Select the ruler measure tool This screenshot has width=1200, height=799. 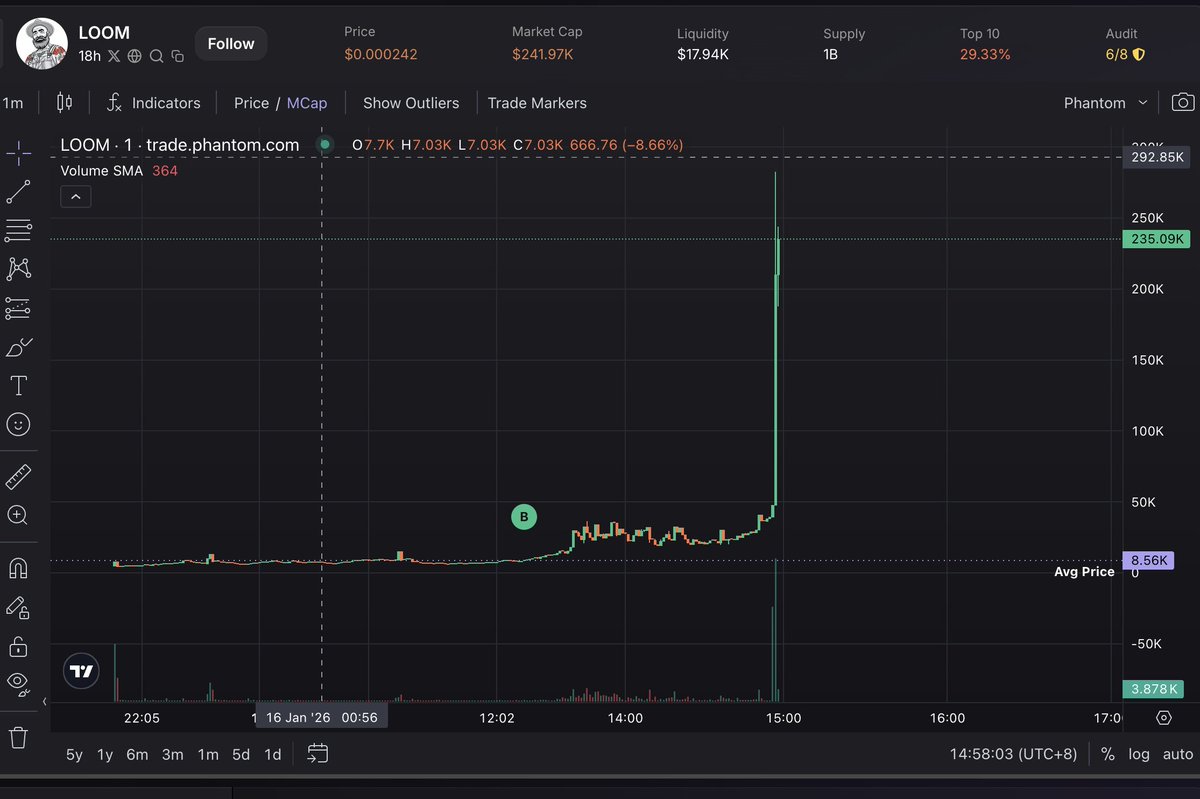pos(18,477)
